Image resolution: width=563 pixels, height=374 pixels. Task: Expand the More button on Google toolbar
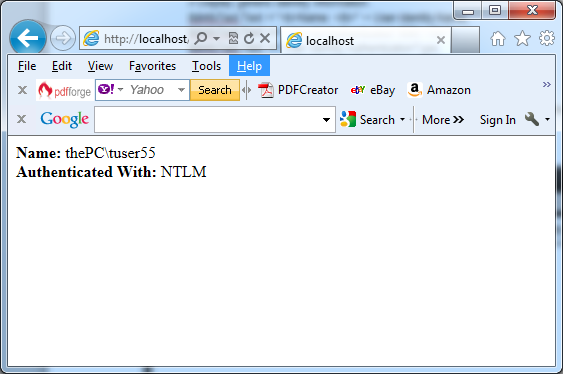click(443, 120)
